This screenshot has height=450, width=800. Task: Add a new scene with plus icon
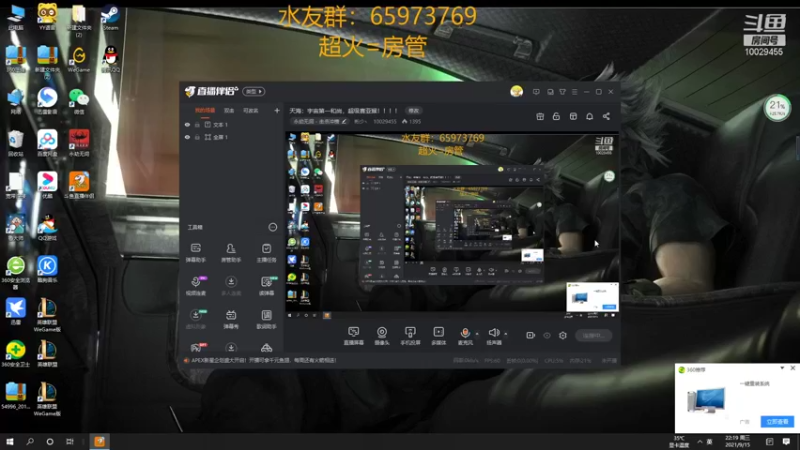[277, 110]
